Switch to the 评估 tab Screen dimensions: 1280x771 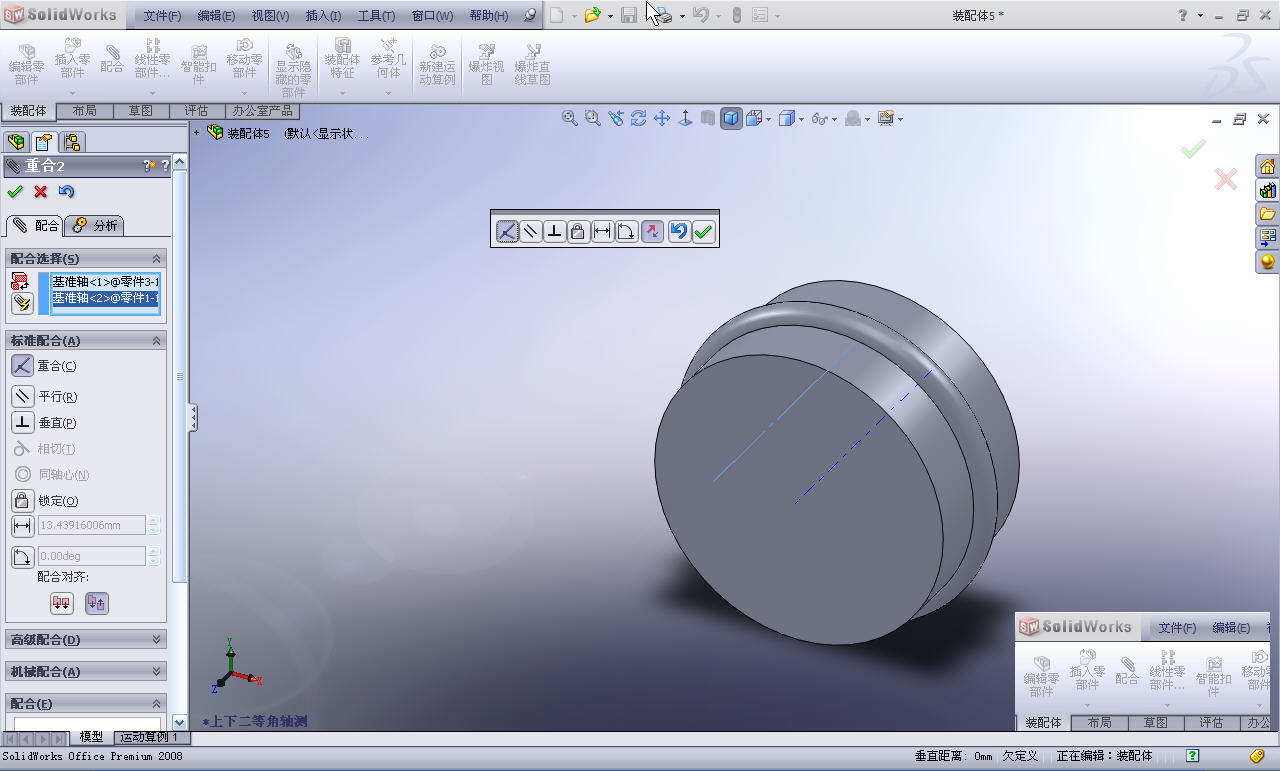click(197, 111)
